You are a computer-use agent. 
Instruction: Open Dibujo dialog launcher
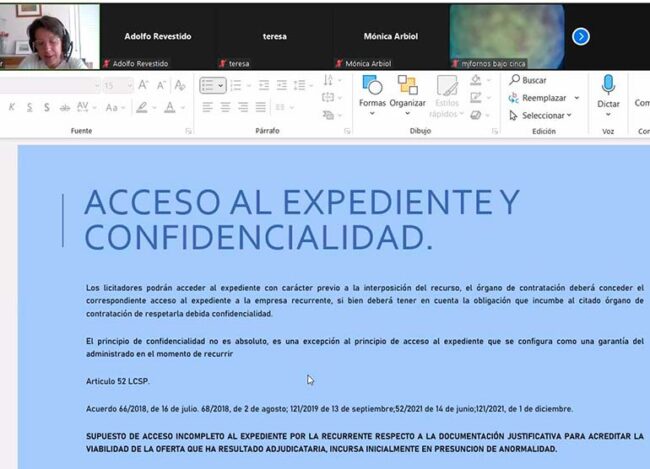pos(495,131)
